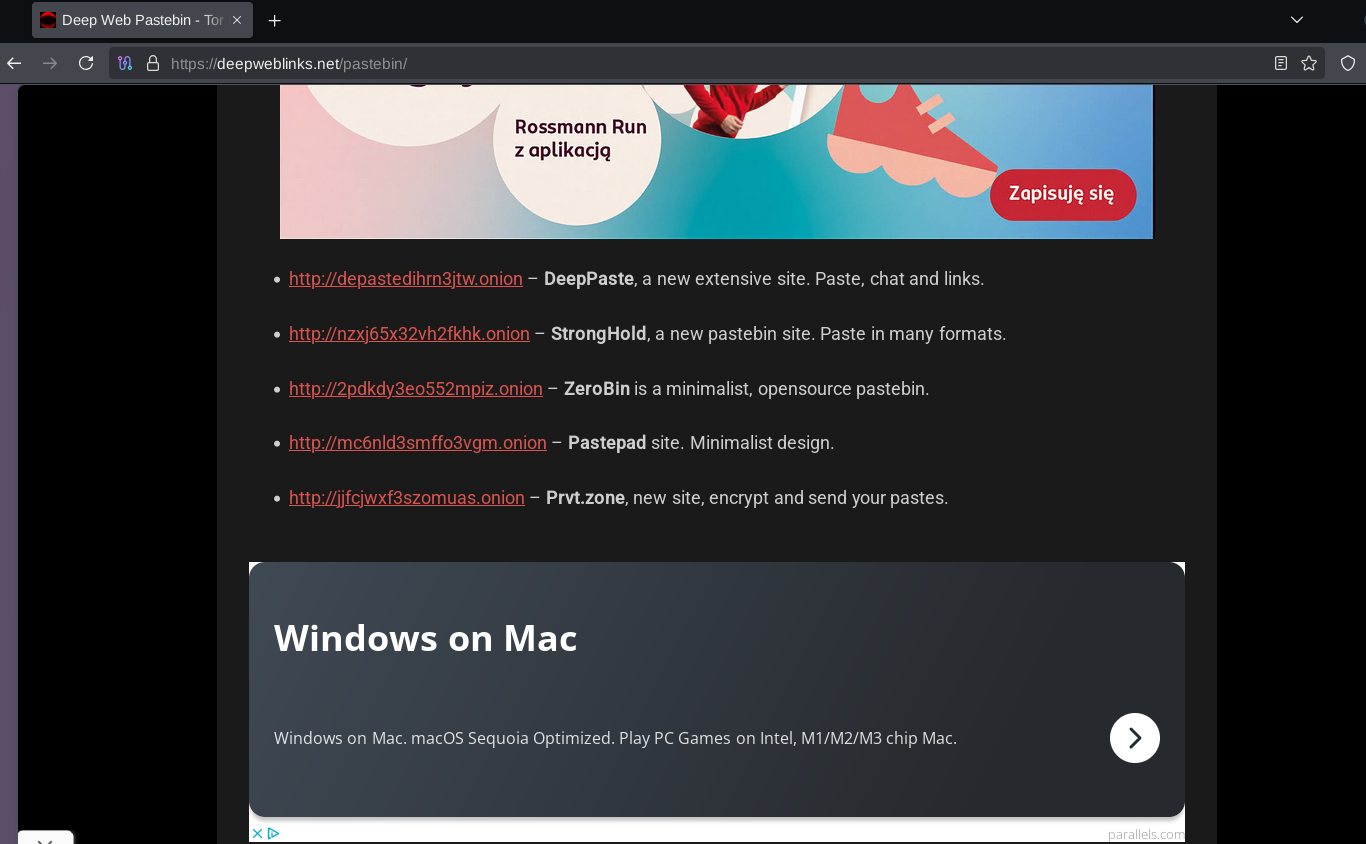Select the Deep Web Pastebin tab

click(x=142, y=20)
